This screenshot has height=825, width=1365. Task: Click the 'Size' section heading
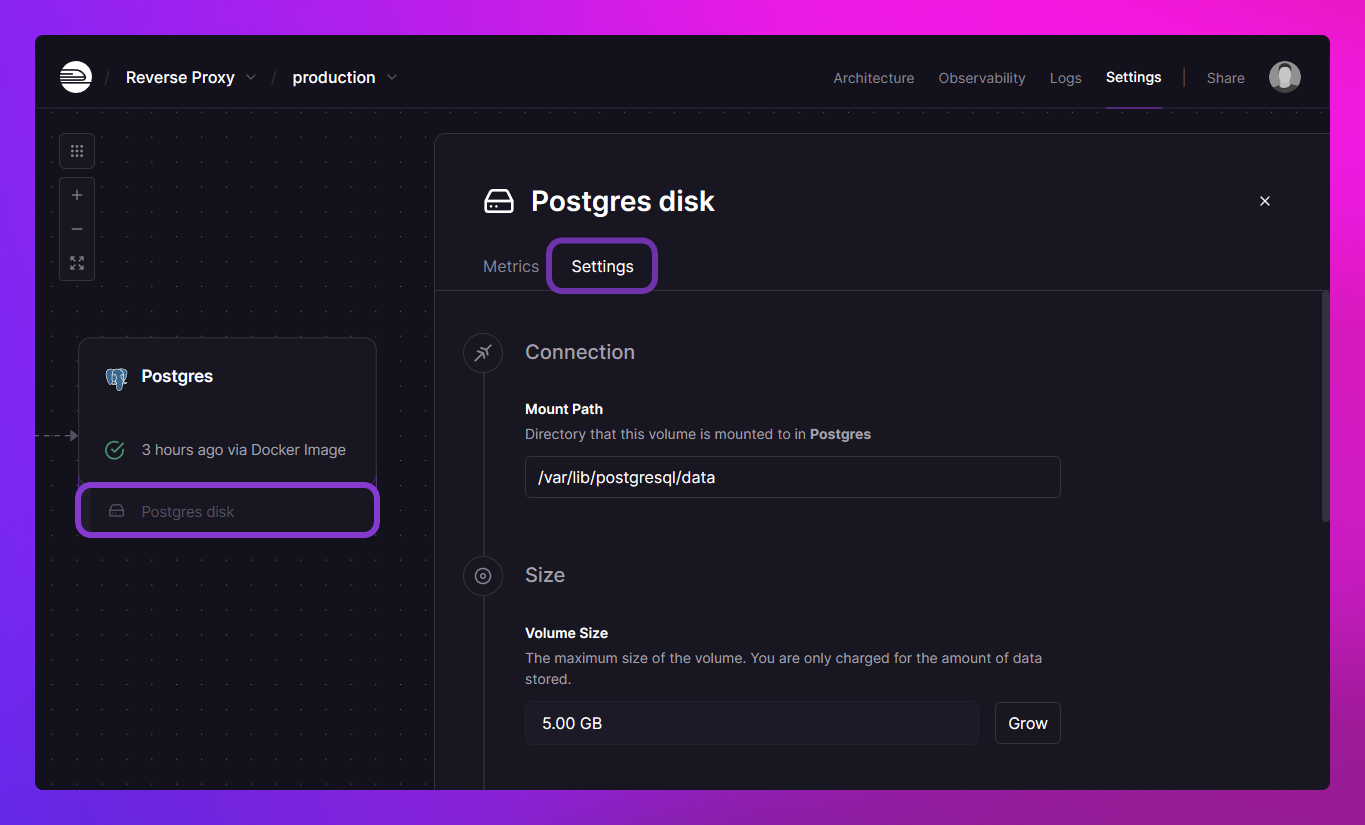pyautogui.click(x=545, y=575)
